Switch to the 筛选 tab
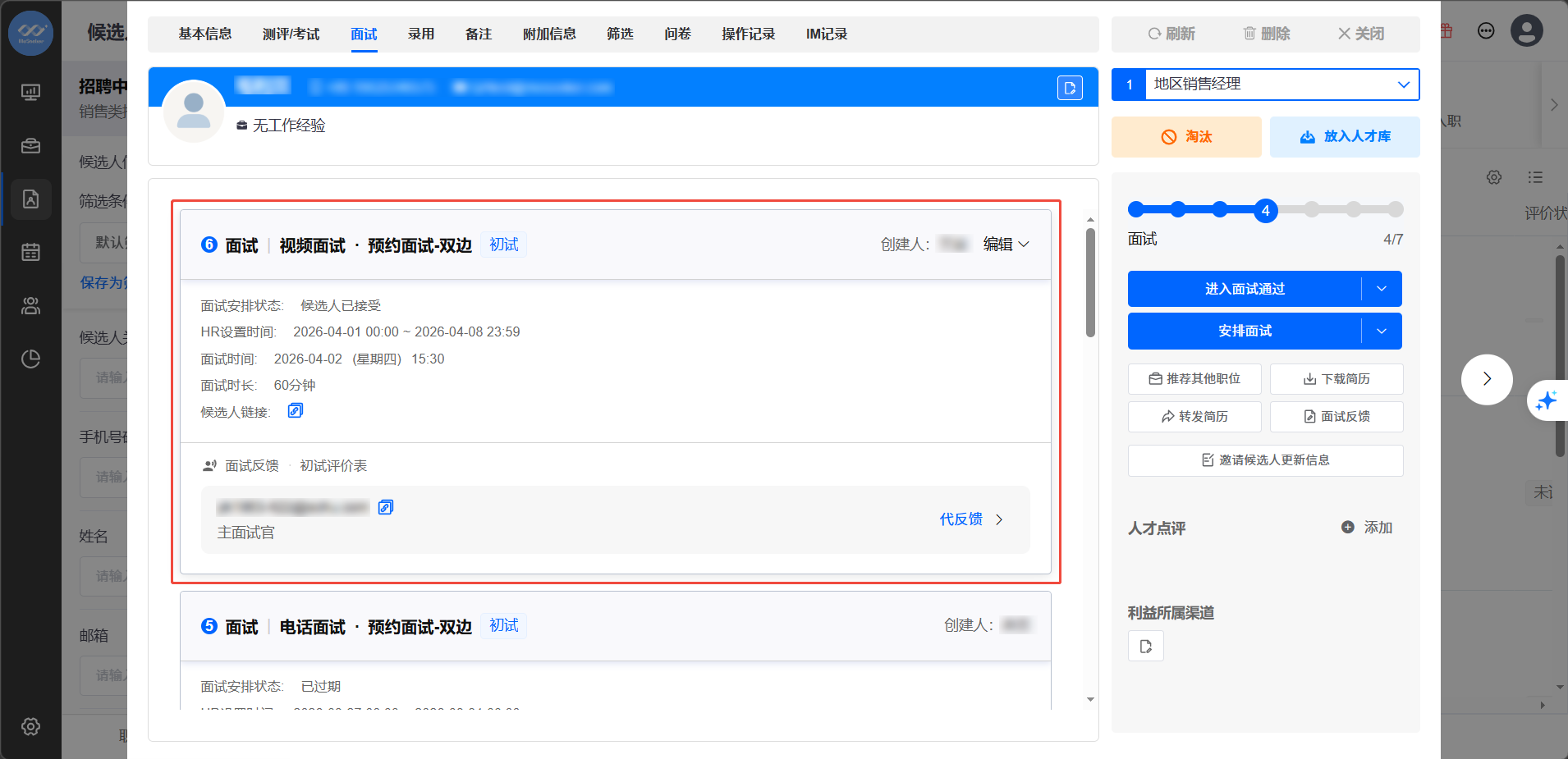Image resolution: width=1568 pixels, height=759 pixels. point(620,34)
